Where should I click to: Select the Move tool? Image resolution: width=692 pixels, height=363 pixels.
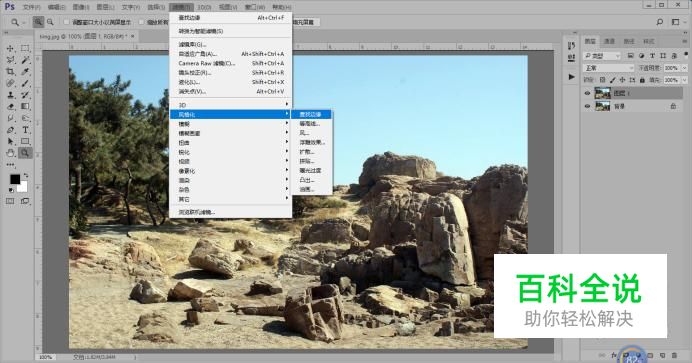[10, 49]
